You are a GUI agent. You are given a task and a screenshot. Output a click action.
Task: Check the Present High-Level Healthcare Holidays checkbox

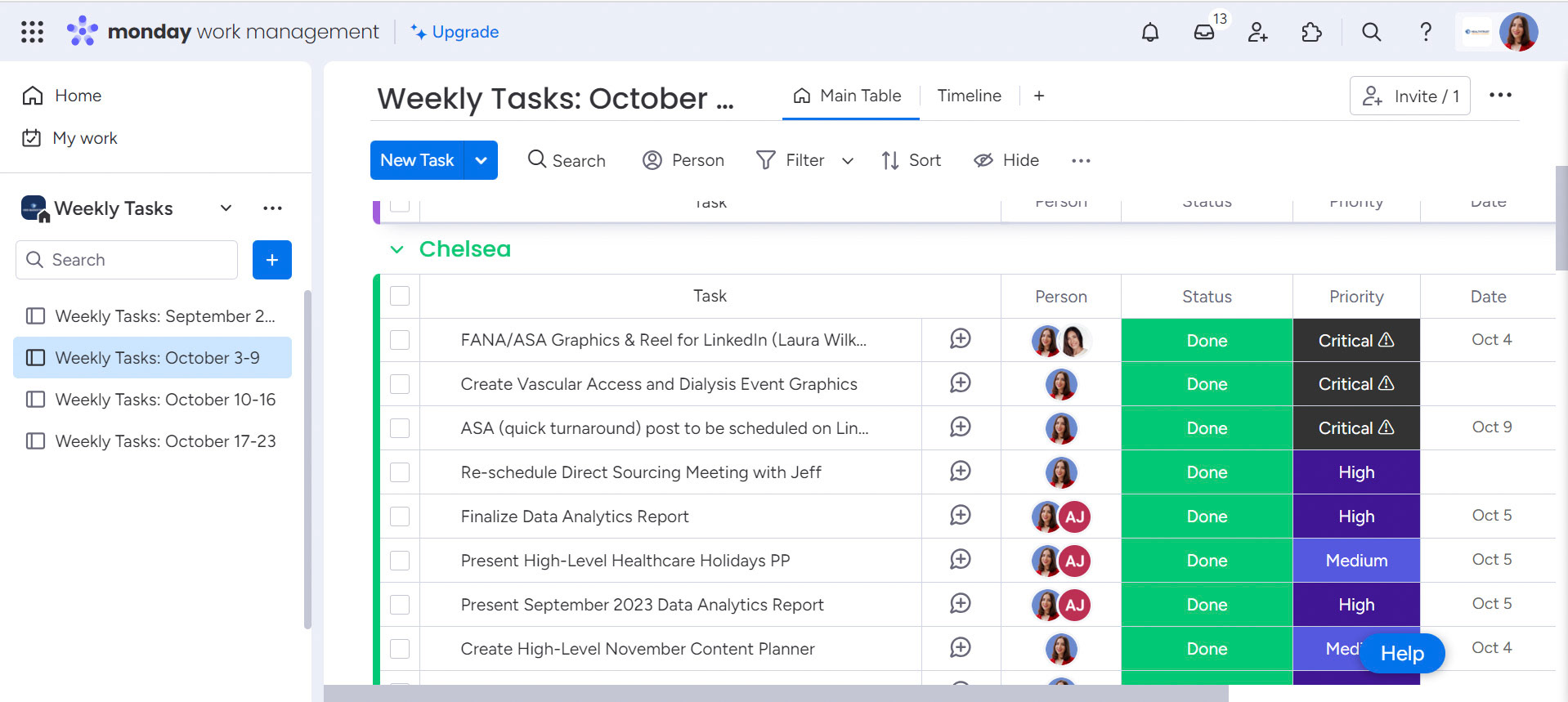[x=400, y=561]
